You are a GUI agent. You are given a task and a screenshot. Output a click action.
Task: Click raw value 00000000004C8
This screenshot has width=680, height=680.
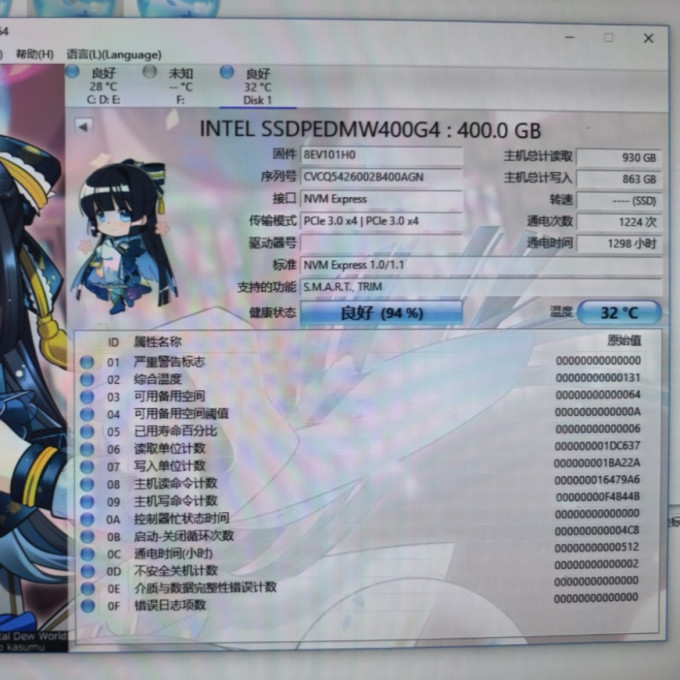(x=597, y=530)
